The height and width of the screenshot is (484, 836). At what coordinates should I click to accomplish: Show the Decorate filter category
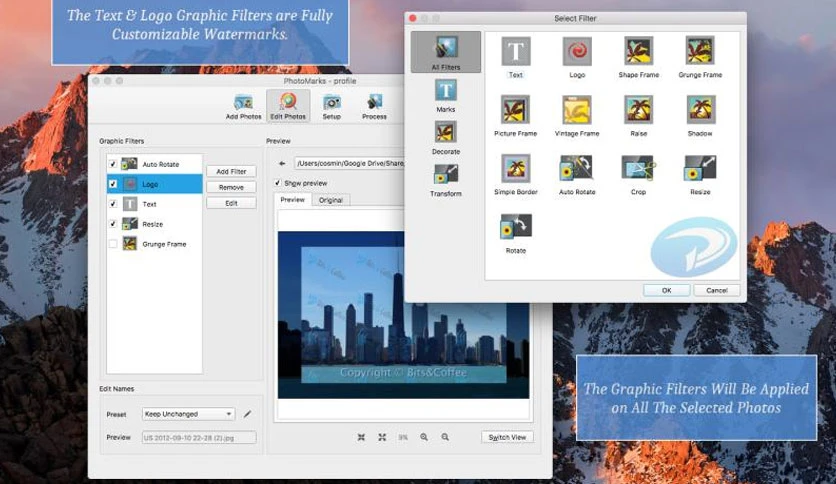446,138
